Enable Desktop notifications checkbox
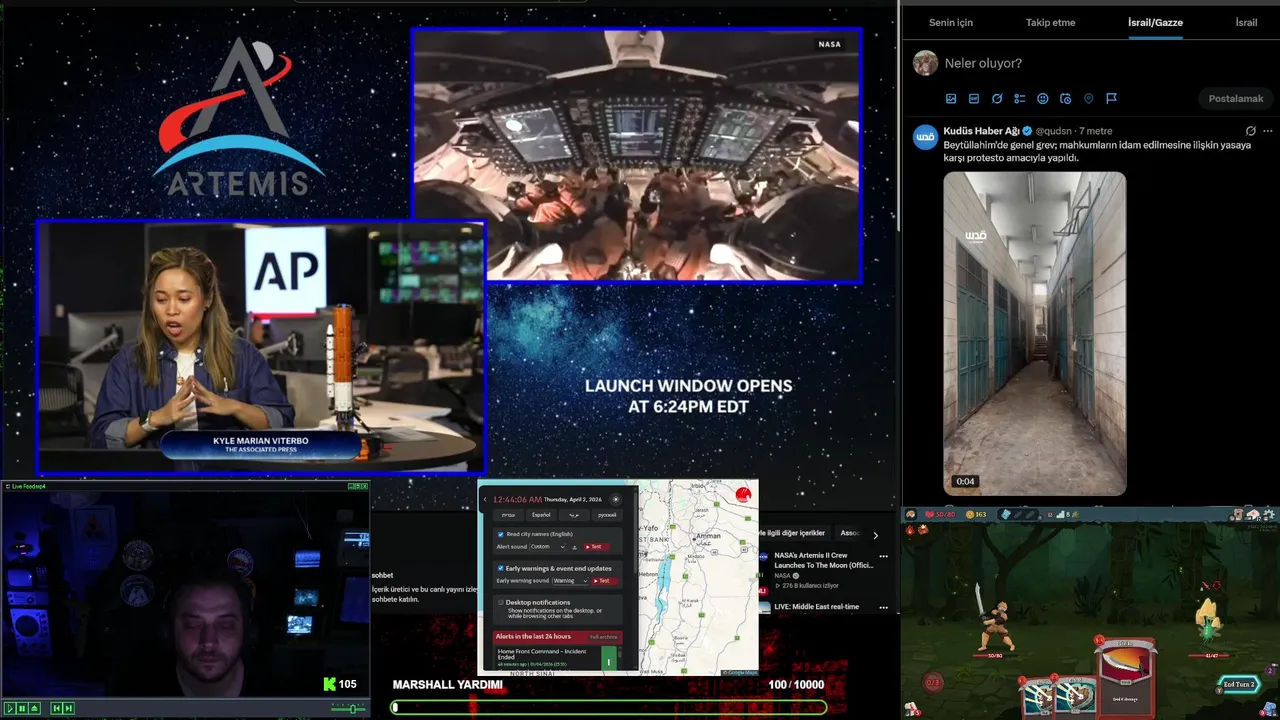The image size is (1280, 720). coord(501,602)
